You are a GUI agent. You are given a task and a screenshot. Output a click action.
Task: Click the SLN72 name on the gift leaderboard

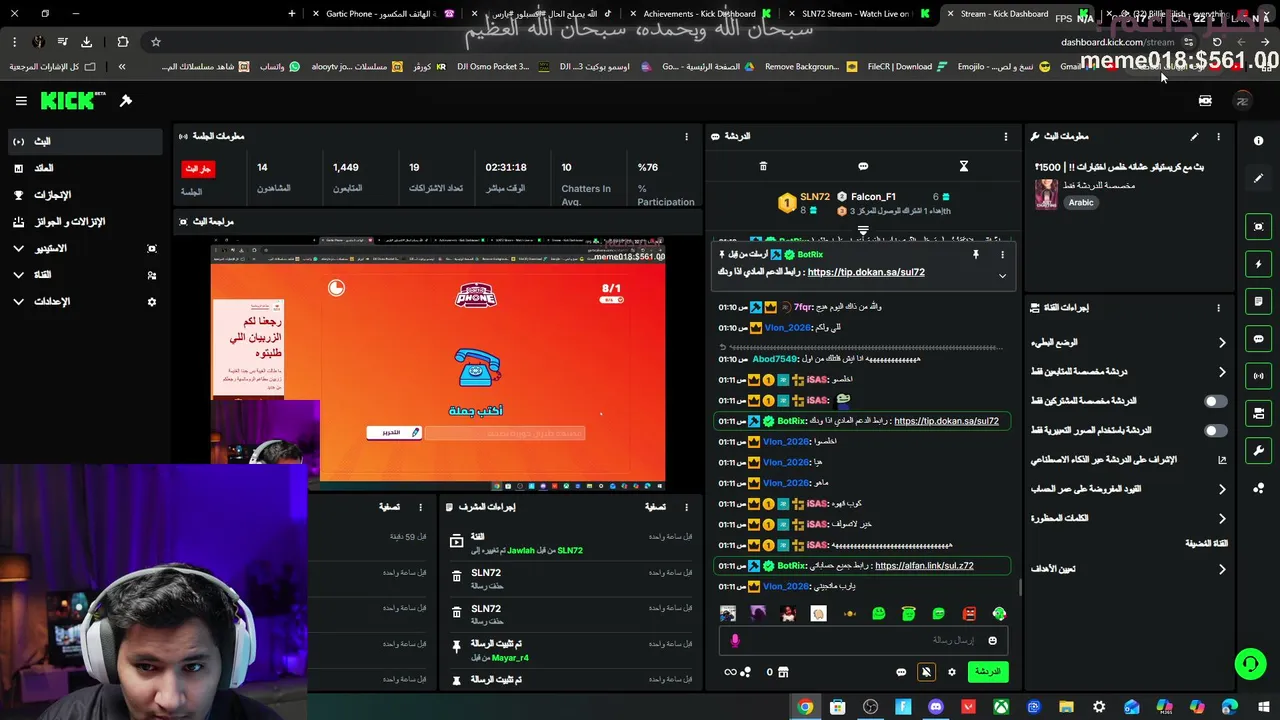815,197
